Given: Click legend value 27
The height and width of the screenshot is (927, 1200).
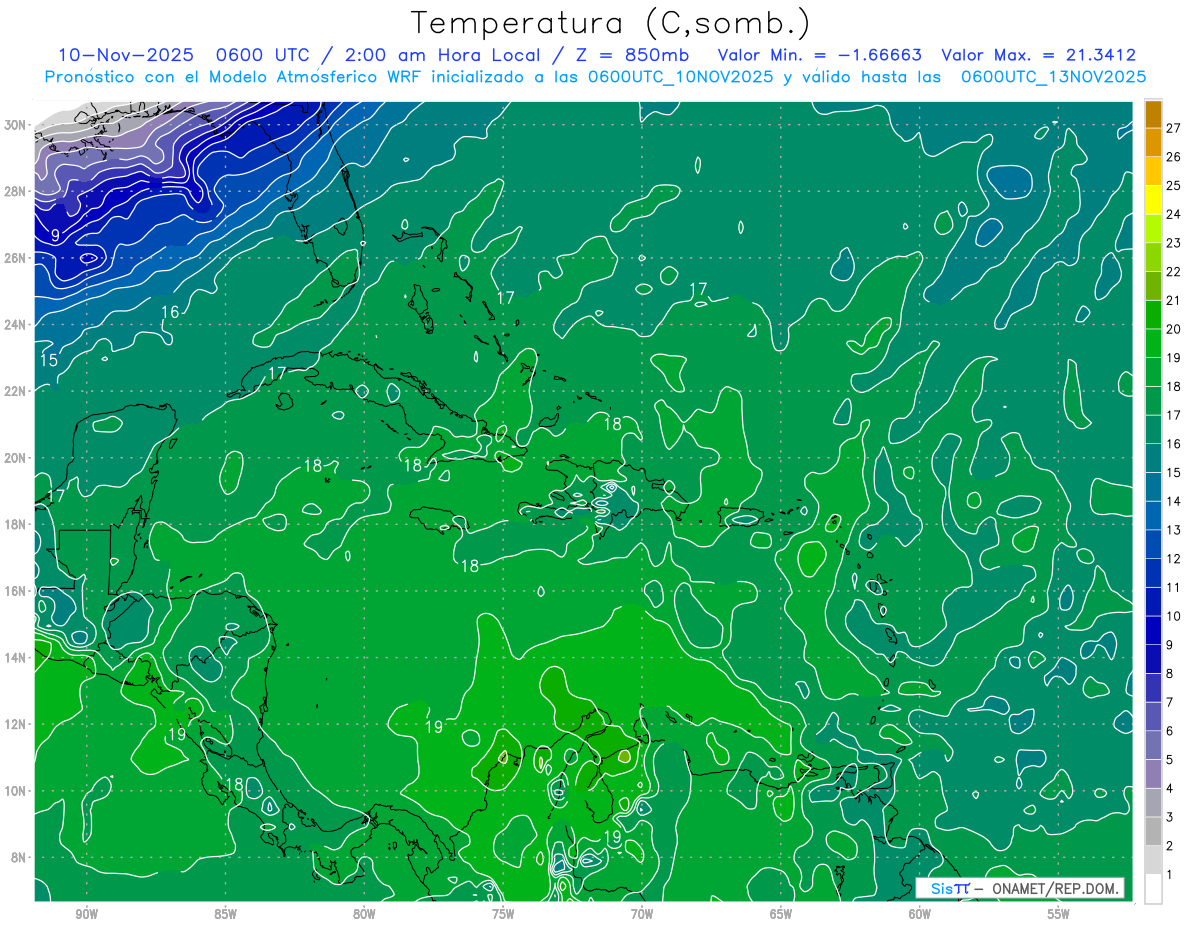Looking at the screenshot, I should tap(1174, 127).
